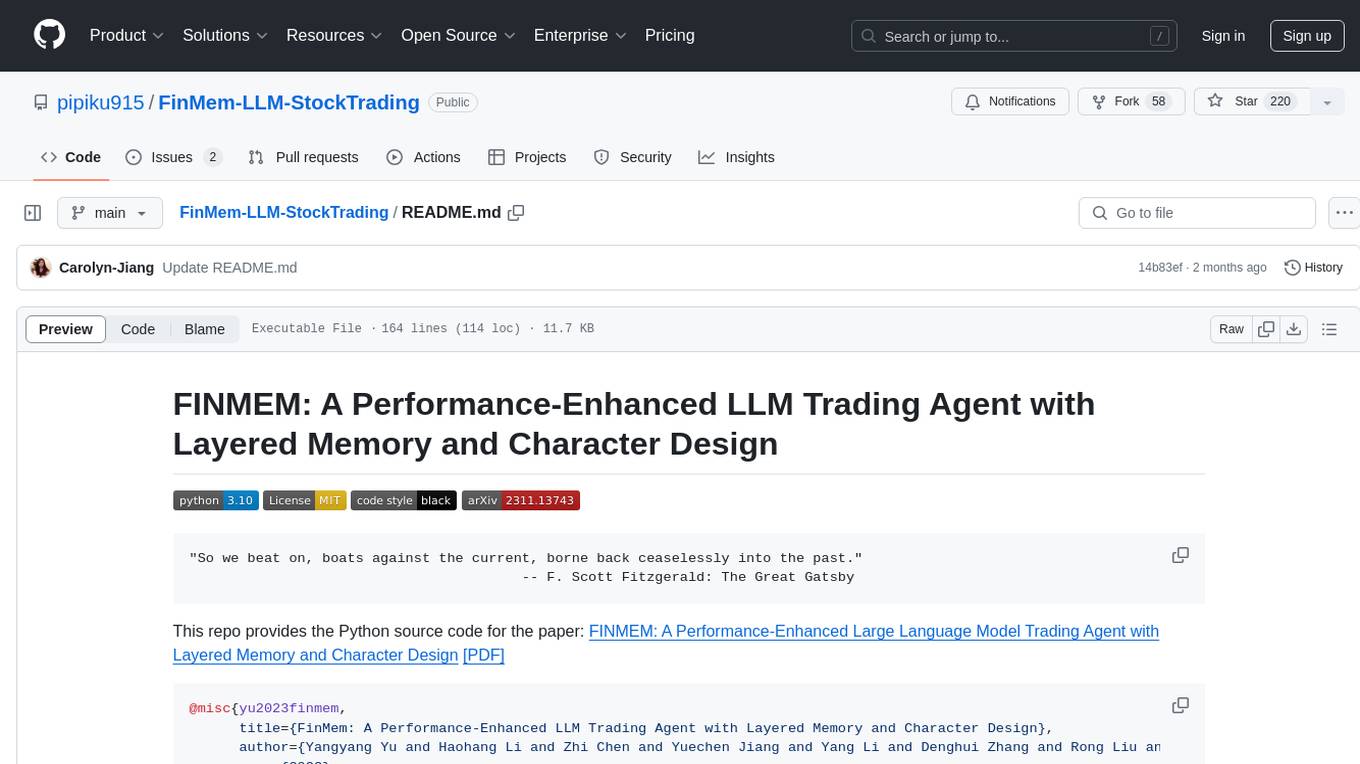Image resolution: width=1360 pixels, height=764 pixels.
Task: Copy the Gatsby quote code block
Action: (x=1180, y=555)
